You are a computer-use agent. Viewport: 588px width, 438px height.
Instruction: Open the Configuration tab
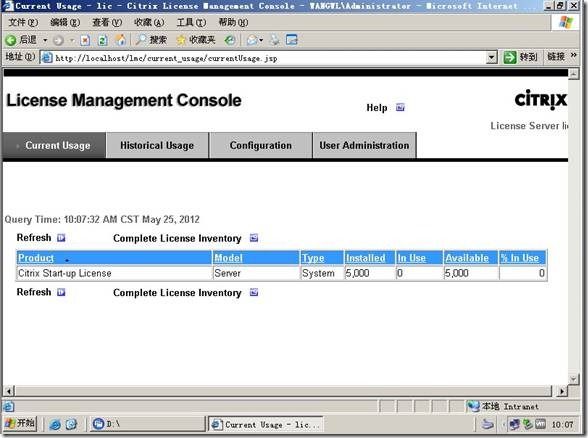coord(261,146)
